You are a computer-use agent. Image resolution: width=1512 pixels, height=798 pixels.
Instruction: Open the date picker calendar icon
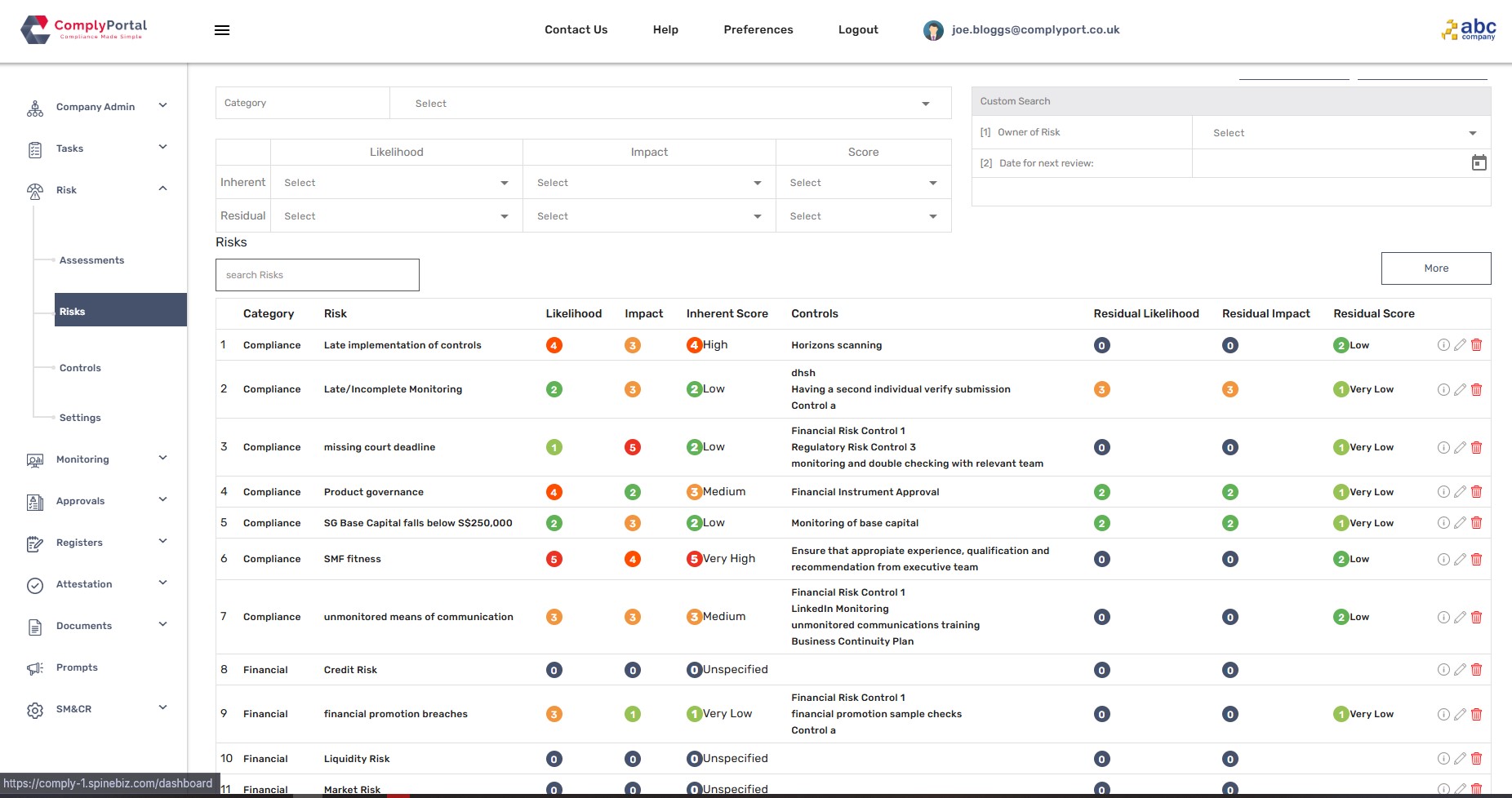click(x=1479, y=163)
